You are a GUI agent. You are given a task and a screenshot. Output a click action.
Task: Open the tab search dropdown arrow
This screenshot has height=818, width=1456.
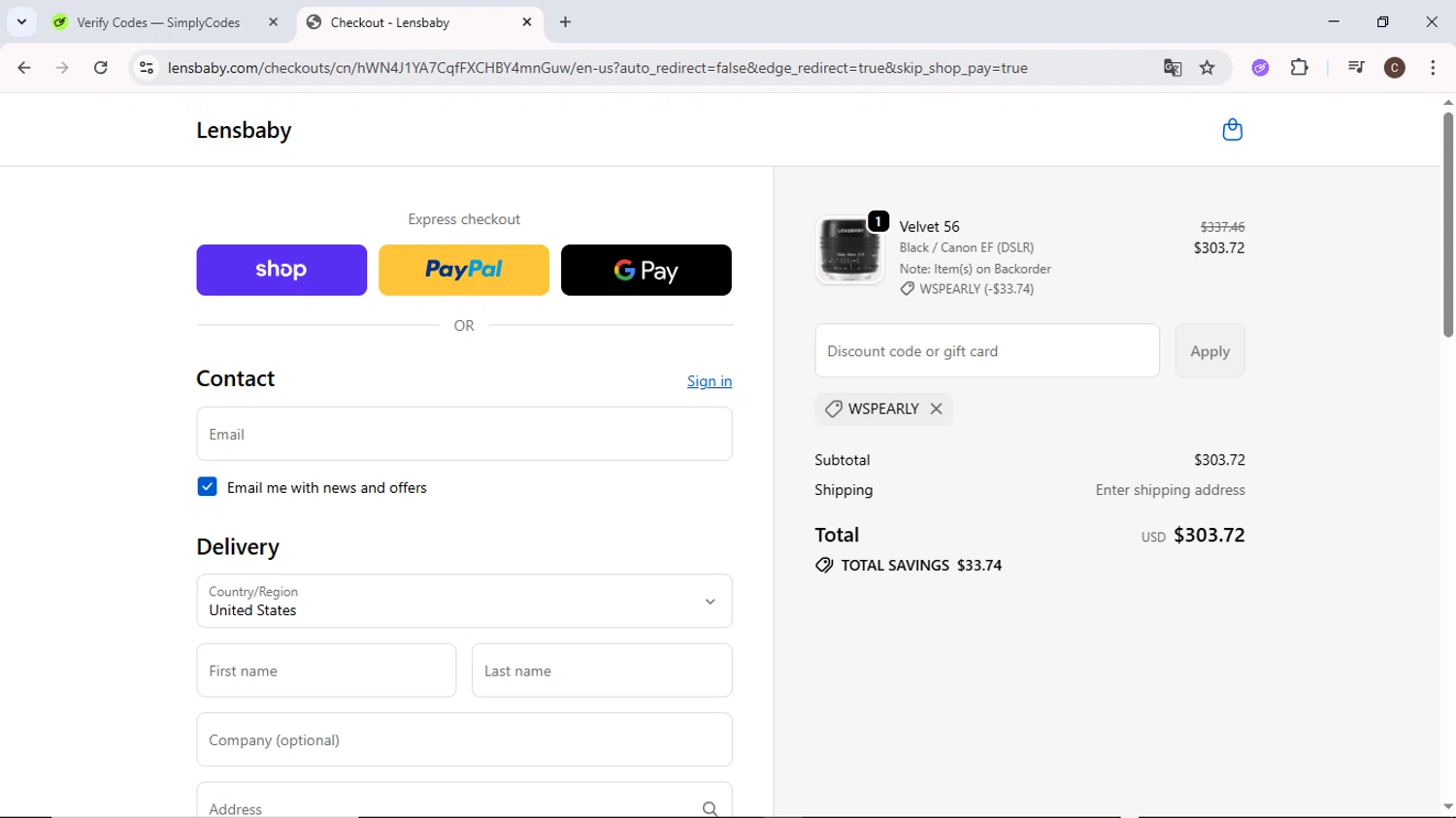point(21,21)
